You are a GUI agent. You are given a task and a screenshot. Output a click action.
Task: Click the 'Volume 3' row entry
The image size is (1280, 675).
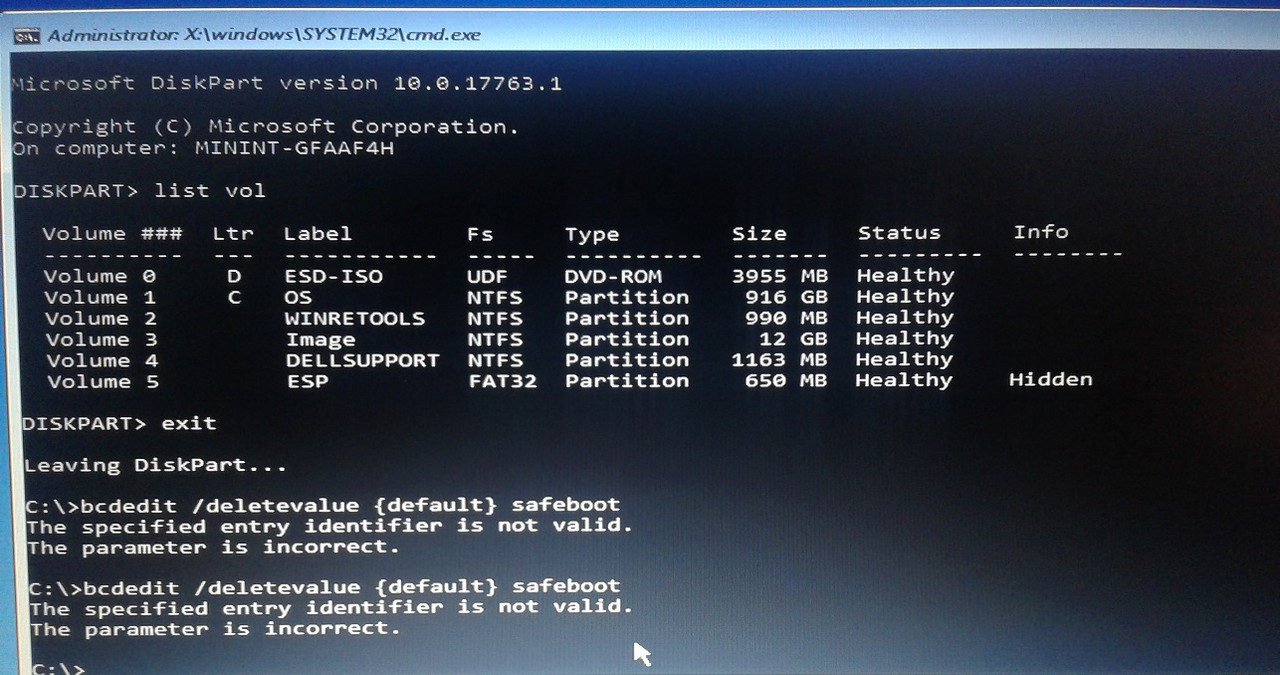(x=100, y=340)
